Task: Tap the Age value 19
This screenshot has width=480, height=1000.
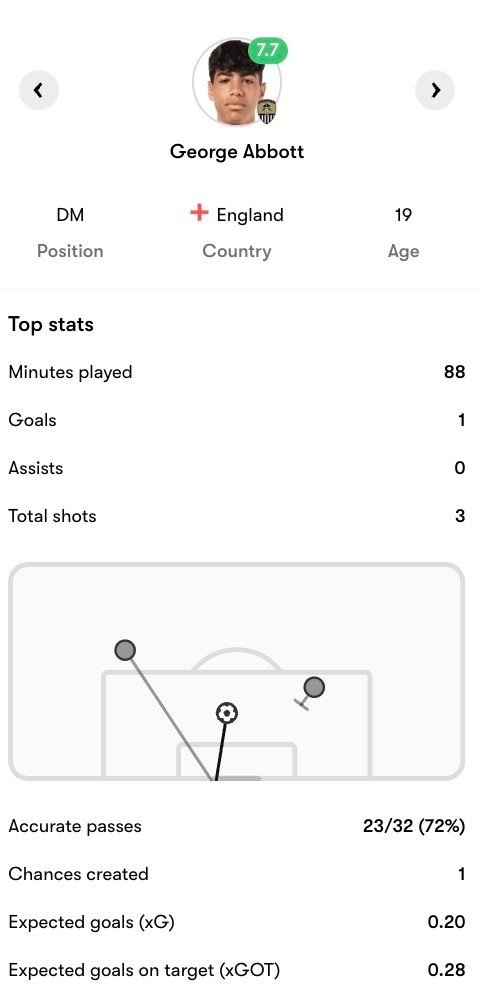Action: click(x=403, y=215)
